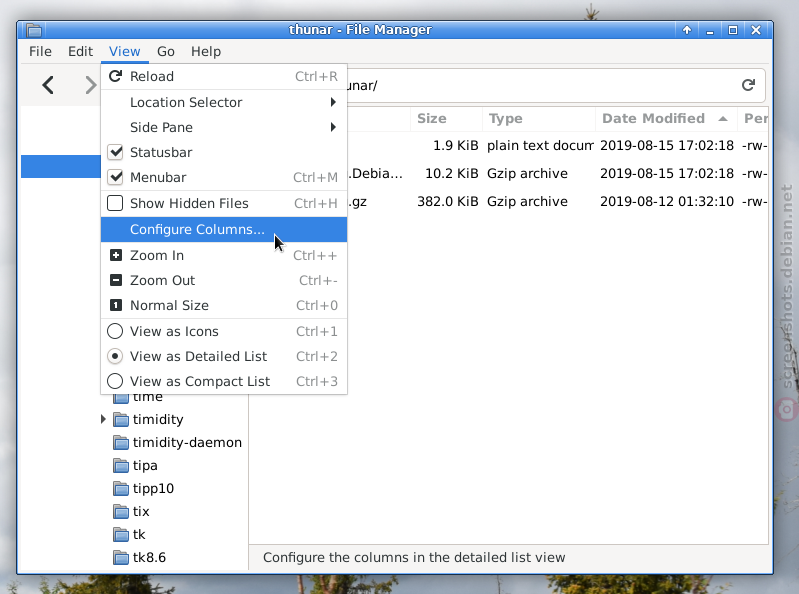This screenshot has height=594, width=799.
Task: Click the Date Modified sort arrow
Action: pyautogui.click(x=723, y=119)
